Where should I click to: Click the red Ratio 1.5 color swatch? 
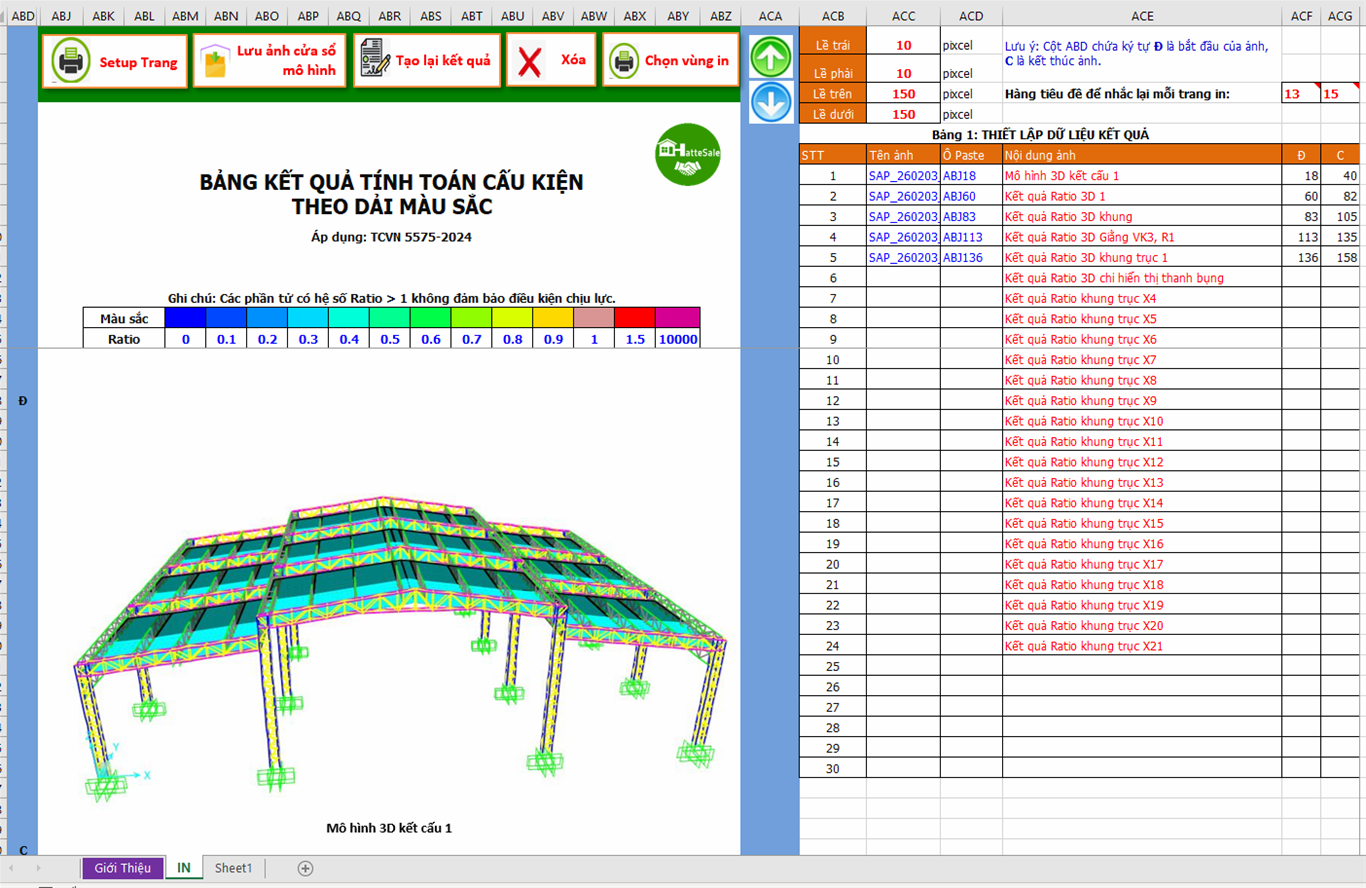click(x=635, y=318)
